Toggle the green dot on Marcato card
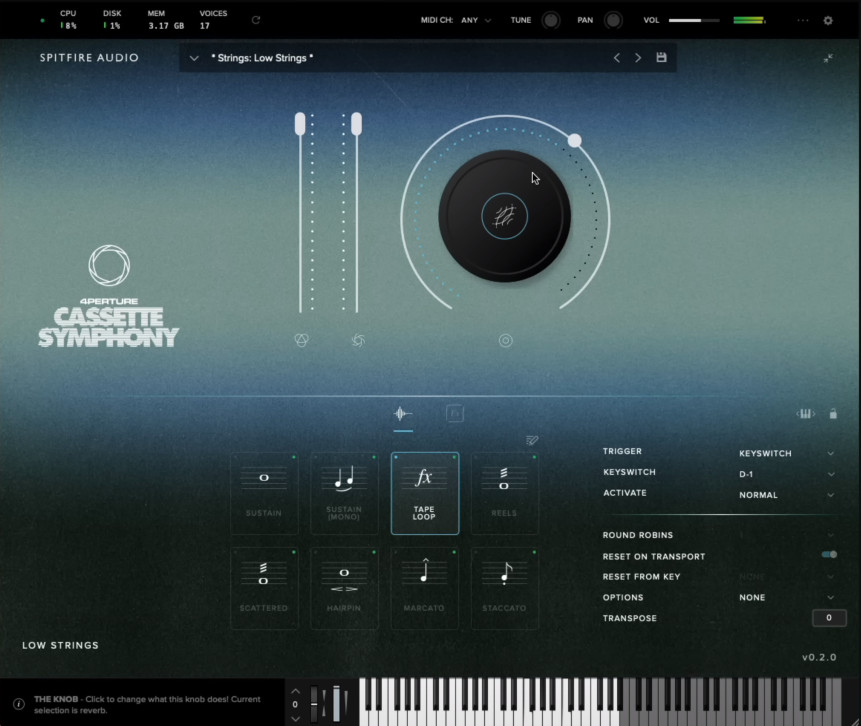 [x=454, y=552]
